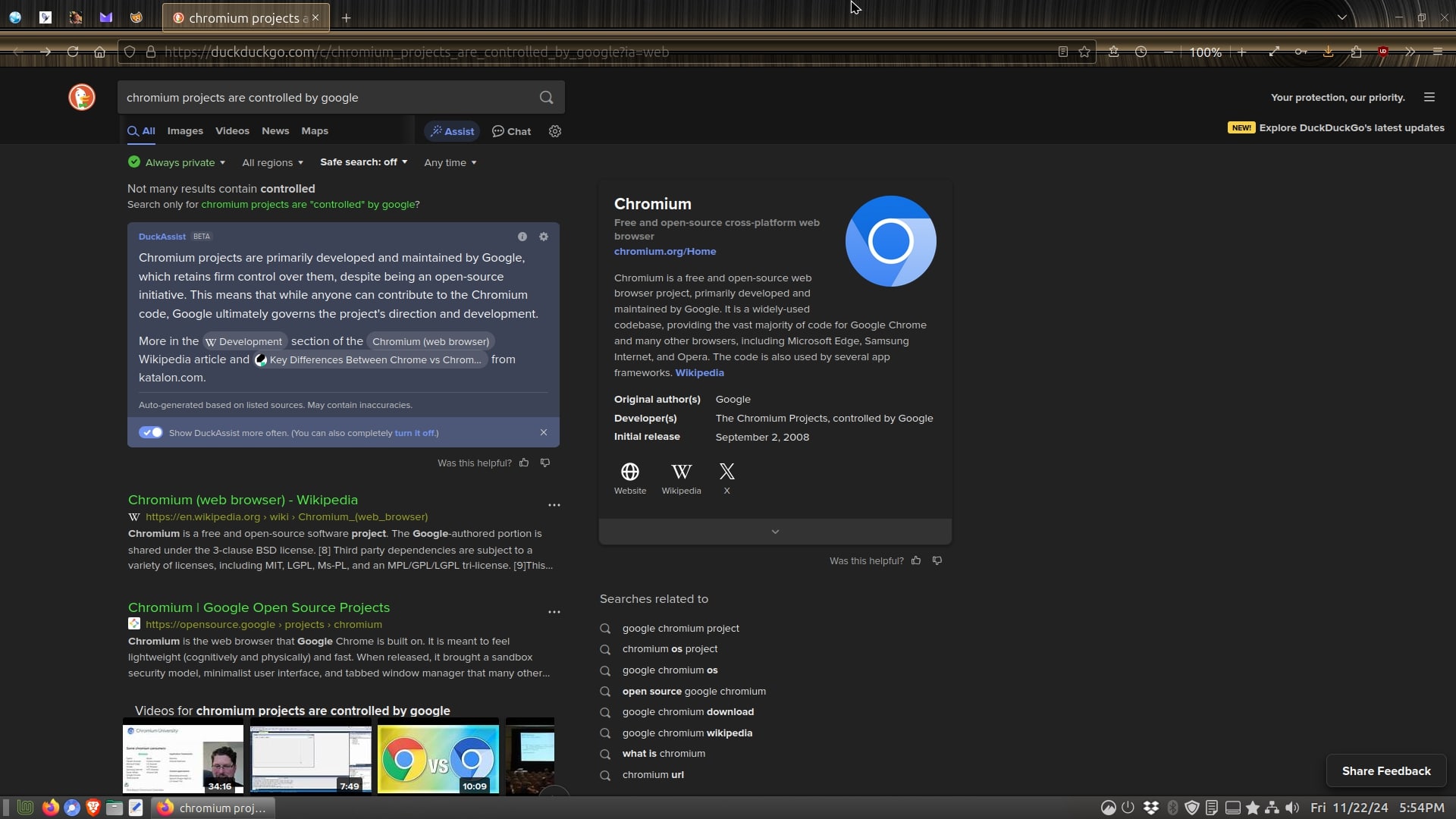Image resolution: width=1456 pixels, height=819 pixels.
Task: Open Chromium (web browser) - Wikipedia result
Action: 243,500
